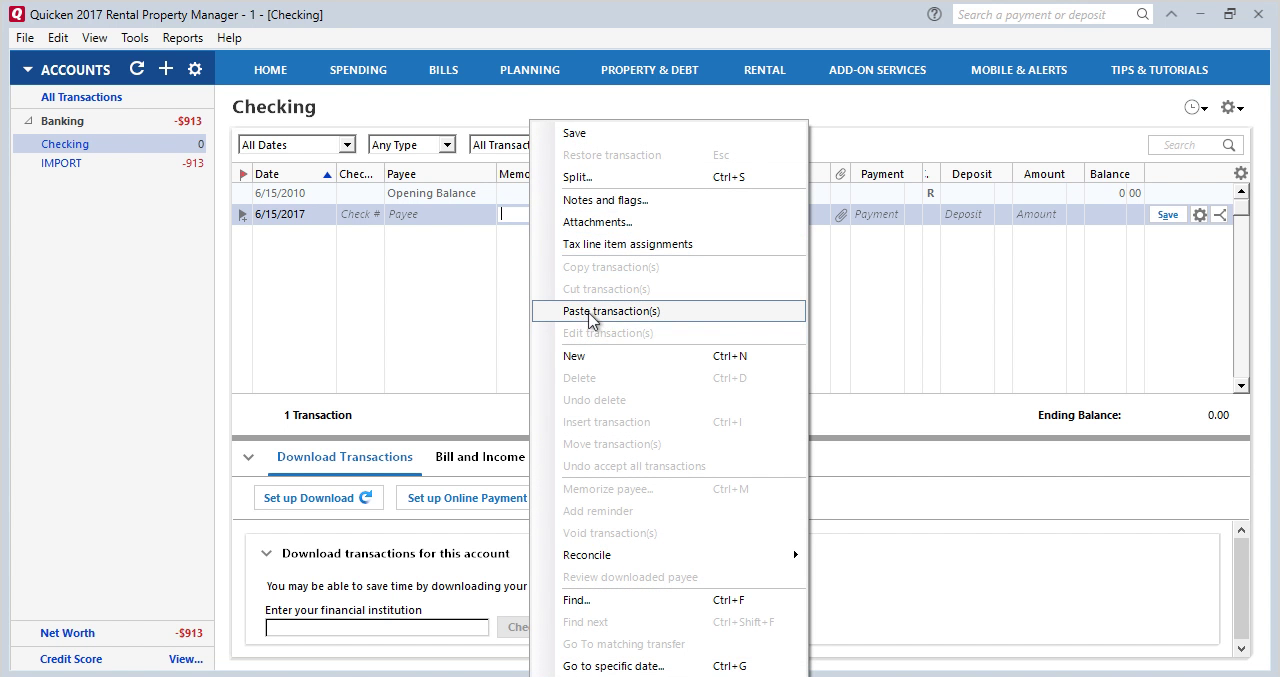1280x677 pixels.
Task: Open the Tools menu
Action: pyautogui.click(x=135, y=38)
